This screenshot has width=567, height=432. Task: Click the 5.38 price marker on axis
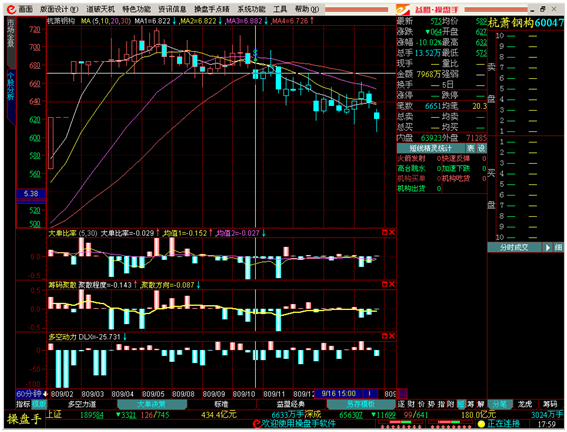[31, 193]
